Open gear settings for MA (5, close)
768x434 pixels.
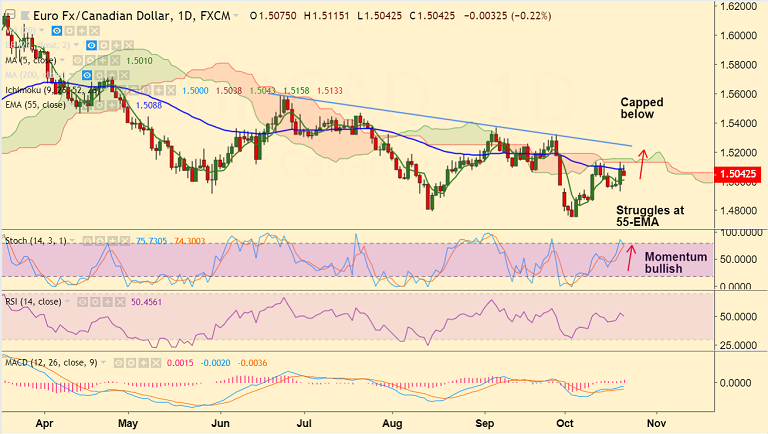point(90,60)
